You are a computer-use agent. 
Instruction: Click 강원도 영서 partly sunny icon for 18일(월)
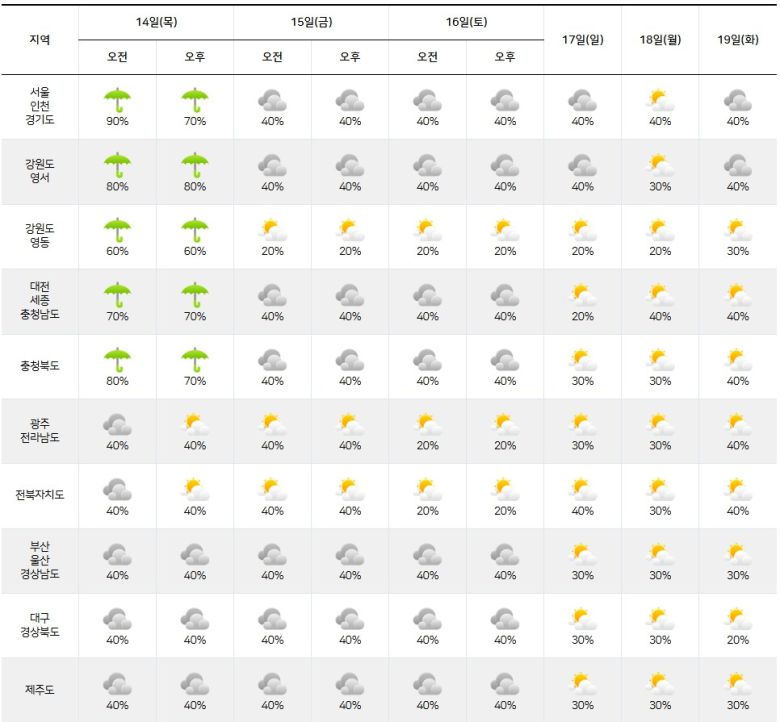point(659,165)
